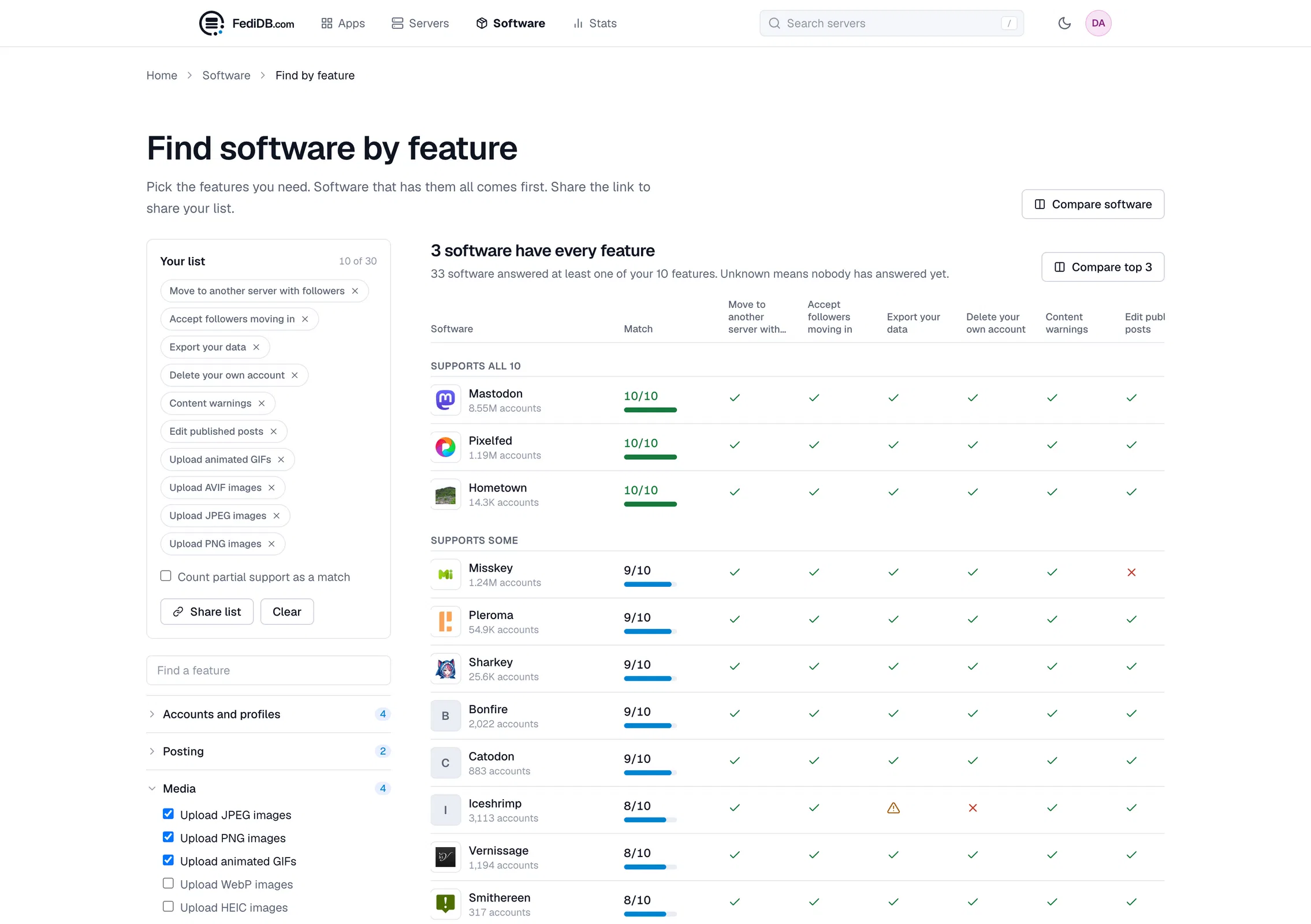Image resolution: width=1311 pixels, height=924 pixels.
Task: Remove the 'Delete your own account' chip
Action: click(x=295, y=375)
